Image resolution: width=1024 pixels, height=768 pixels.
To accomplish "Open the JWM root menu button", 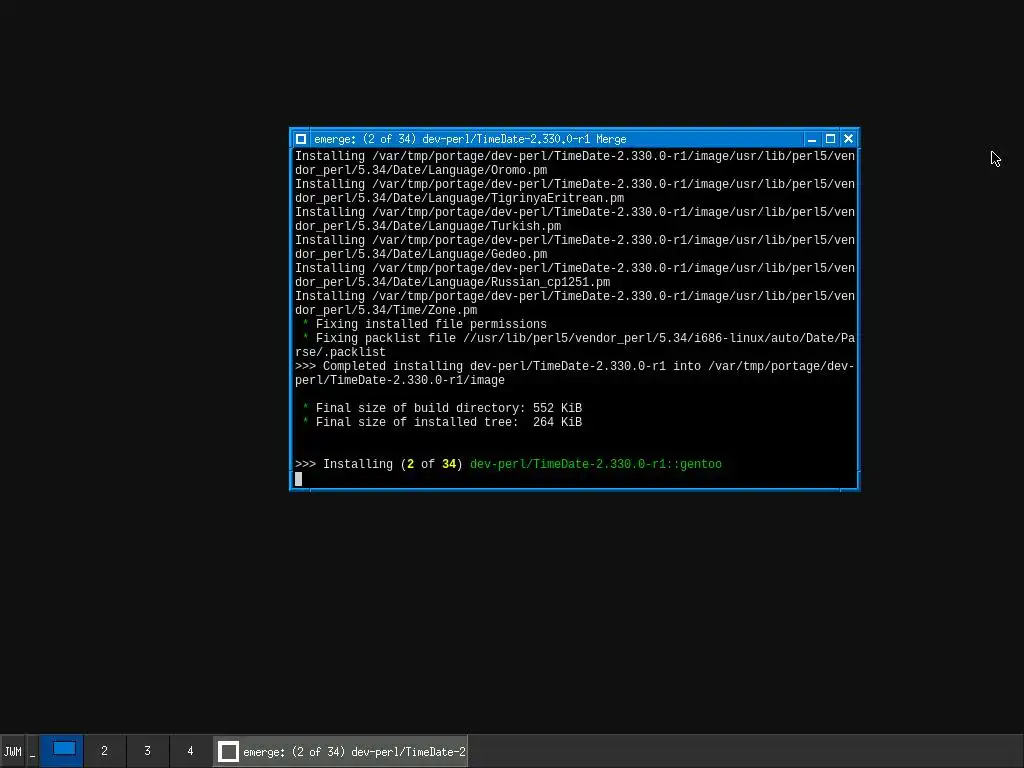I will click(x=12, y=751).
